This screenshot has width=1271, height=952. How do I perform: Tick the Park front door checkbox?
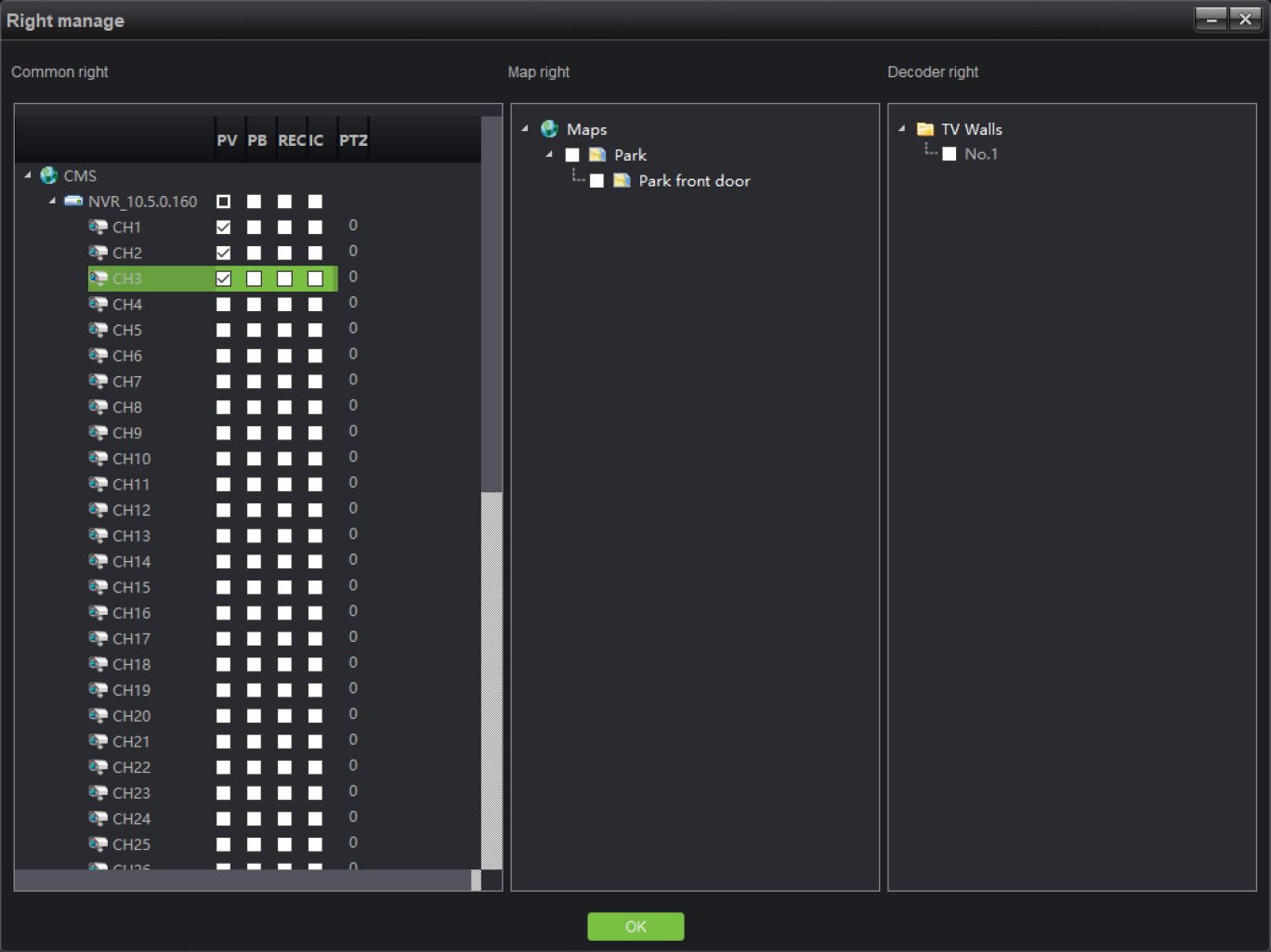(x=596, y=181)
